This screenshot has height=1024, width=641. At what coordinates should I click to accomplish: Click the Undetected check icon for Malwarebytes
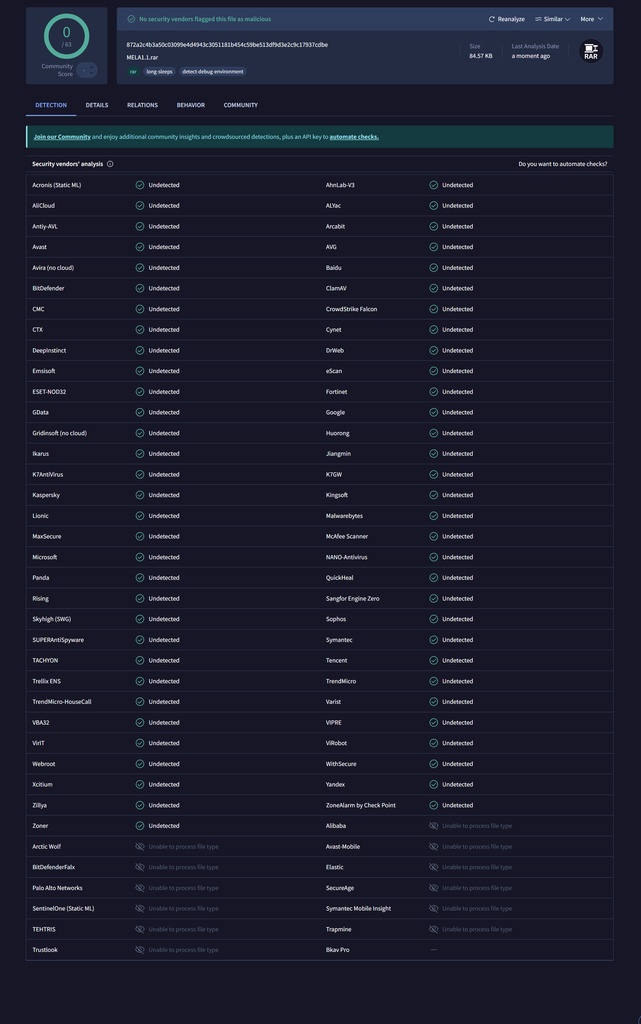point(434,516)
